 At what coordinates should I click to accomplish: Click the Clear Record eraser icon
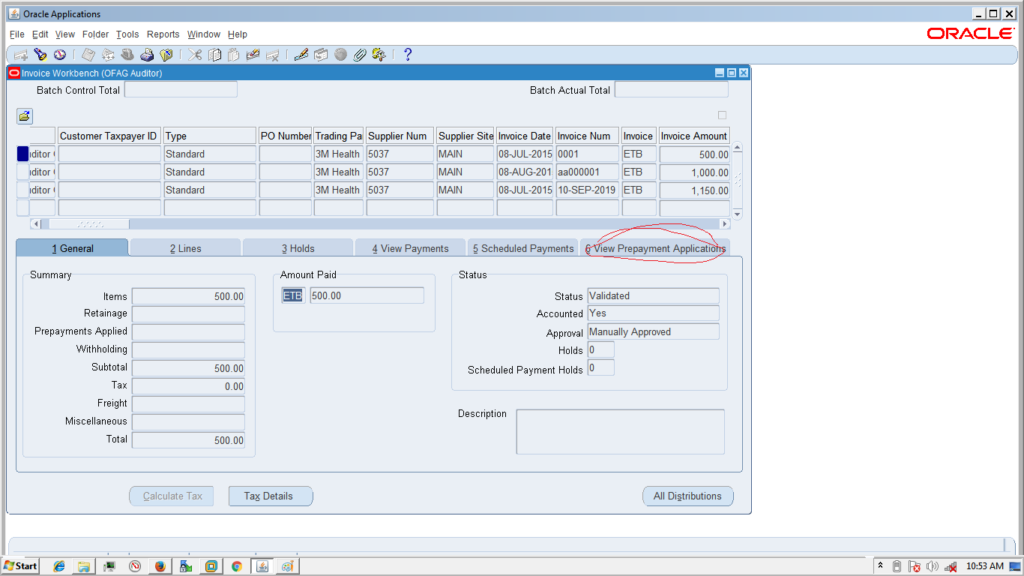[x=253, y=55]
